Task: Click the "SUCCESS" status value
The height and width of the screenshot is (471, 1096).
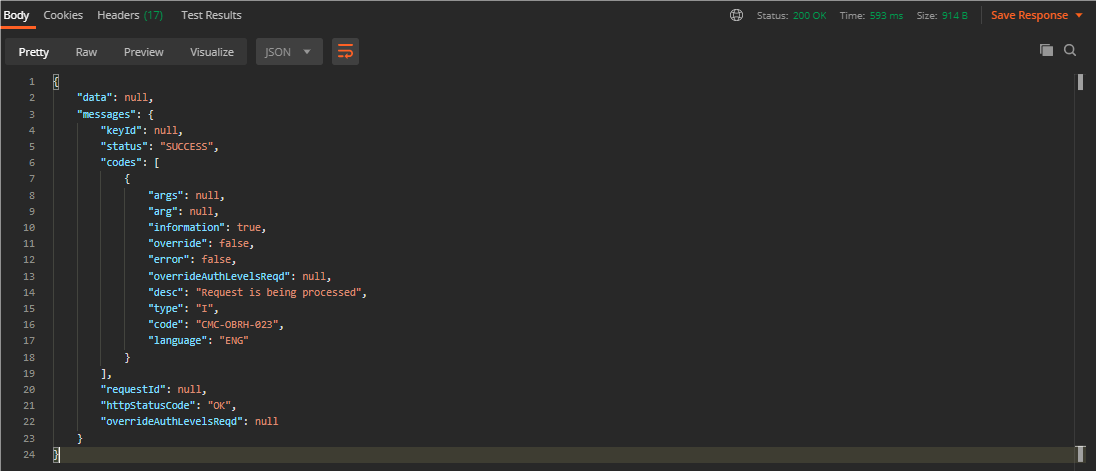Action: click(189, 147)
